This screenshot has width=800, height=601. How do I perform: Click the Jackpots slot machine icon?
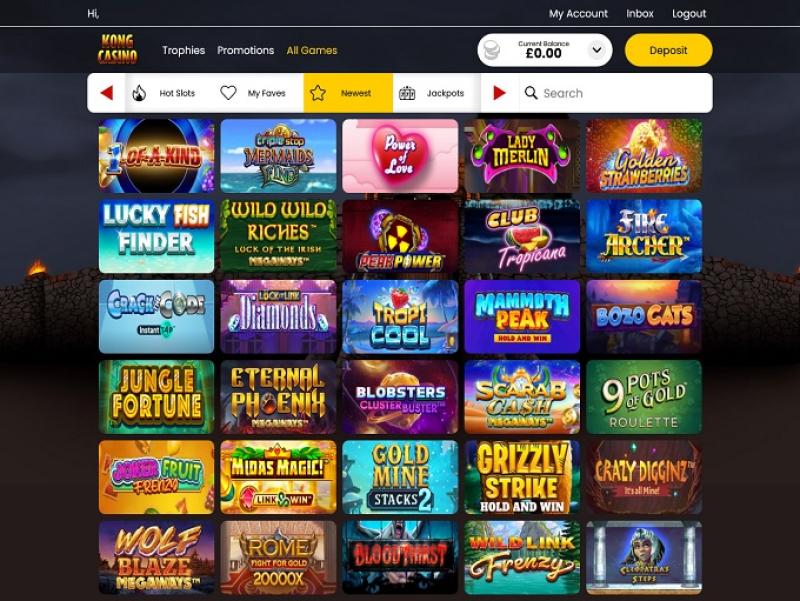(x=407, y=93)
